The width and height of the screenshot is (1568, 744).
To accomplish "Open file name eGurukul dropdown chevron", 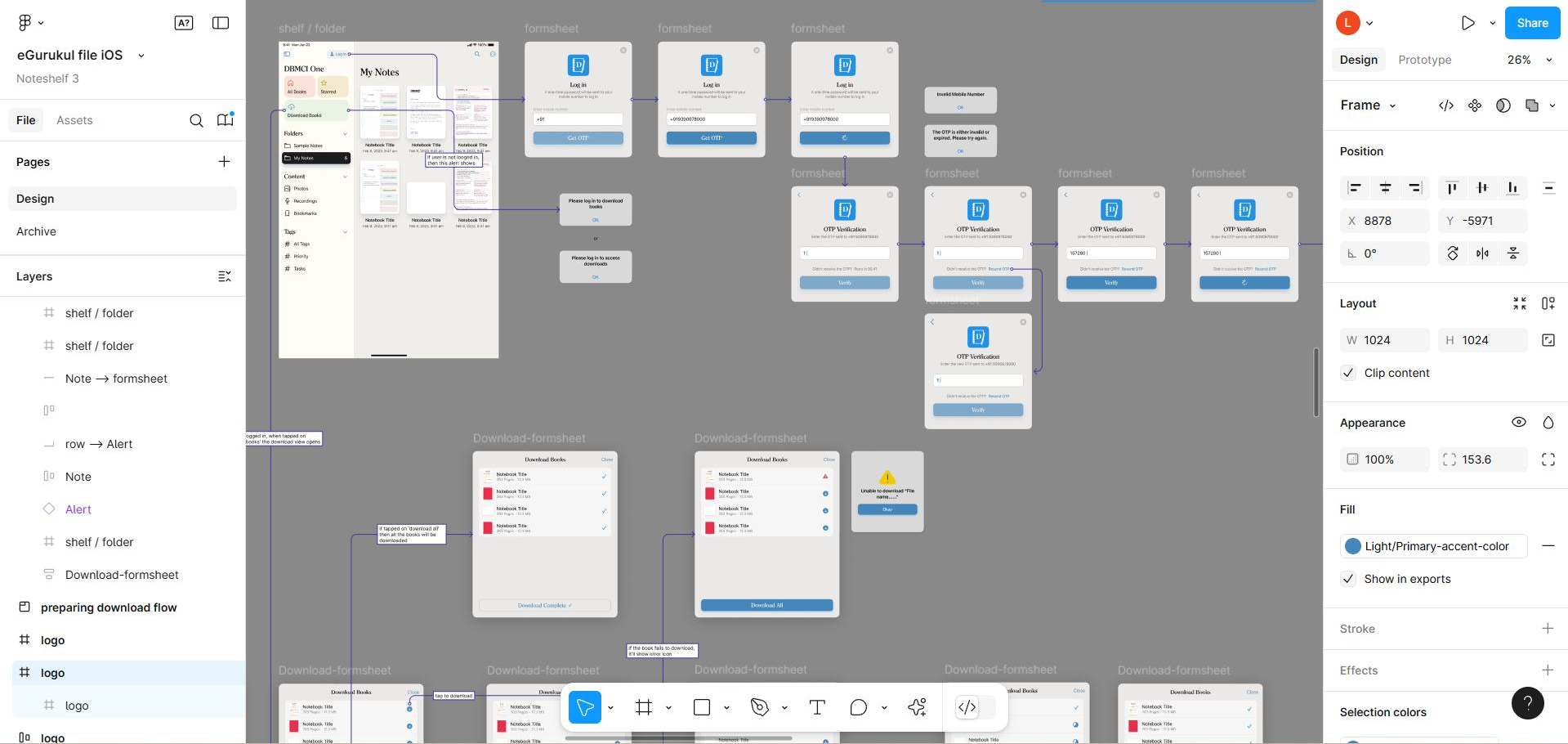I will (141, 56).
